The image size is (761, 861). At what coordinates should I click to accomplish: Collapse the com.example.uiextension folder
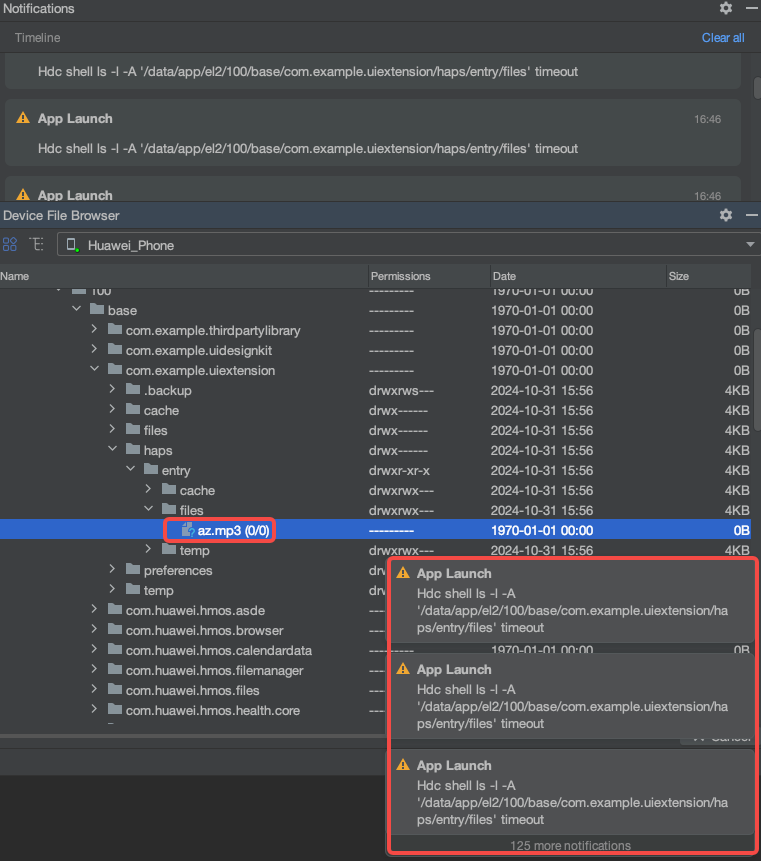[94, 371]
